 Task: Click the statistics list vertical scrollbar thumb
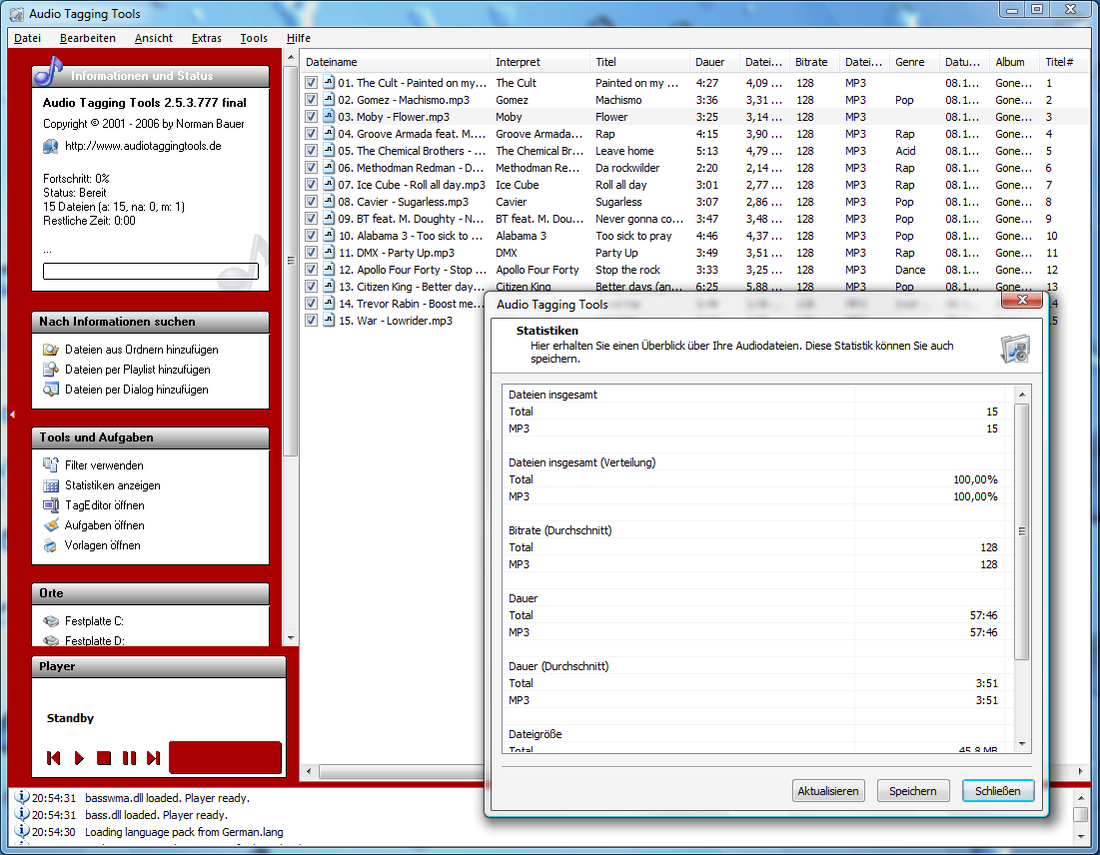[1022, 531]
